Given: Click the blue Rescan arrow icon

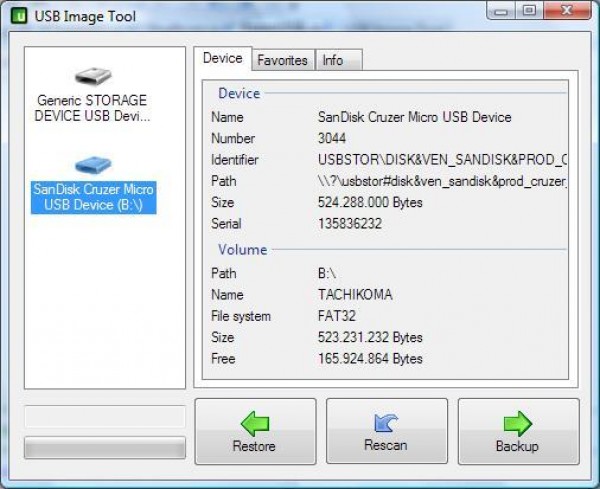Looking at the screenshot, I should (x=386, y=423).
